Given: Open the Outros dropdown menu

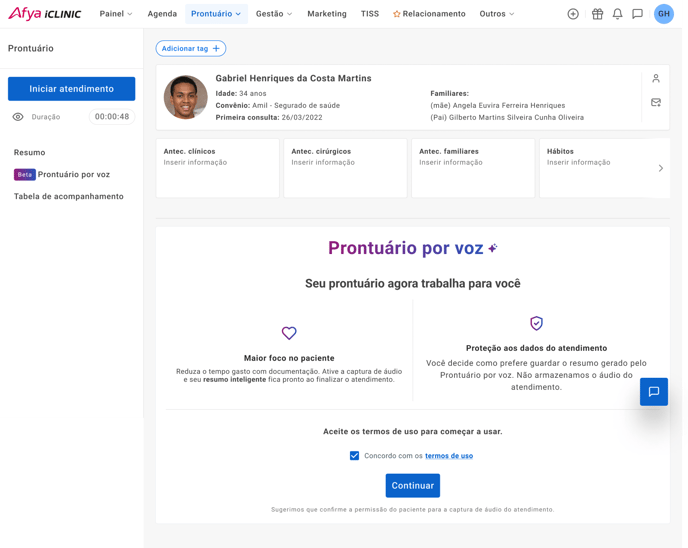Looking at the screenshot, I should click(497, 14).
